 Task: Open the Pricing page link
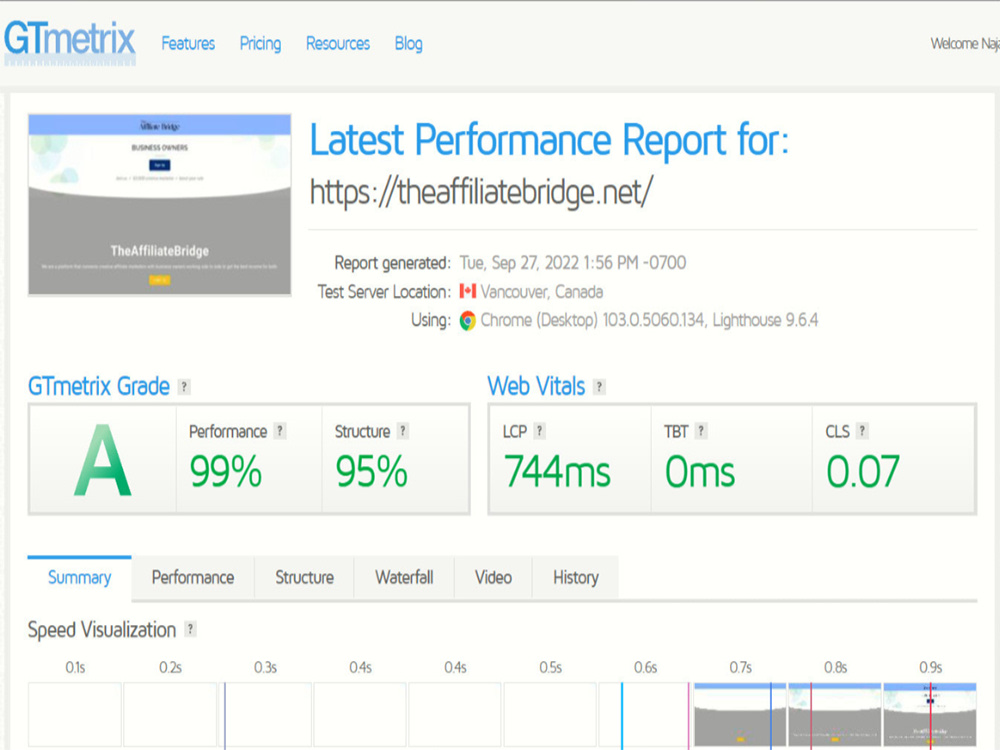(260, 43)
